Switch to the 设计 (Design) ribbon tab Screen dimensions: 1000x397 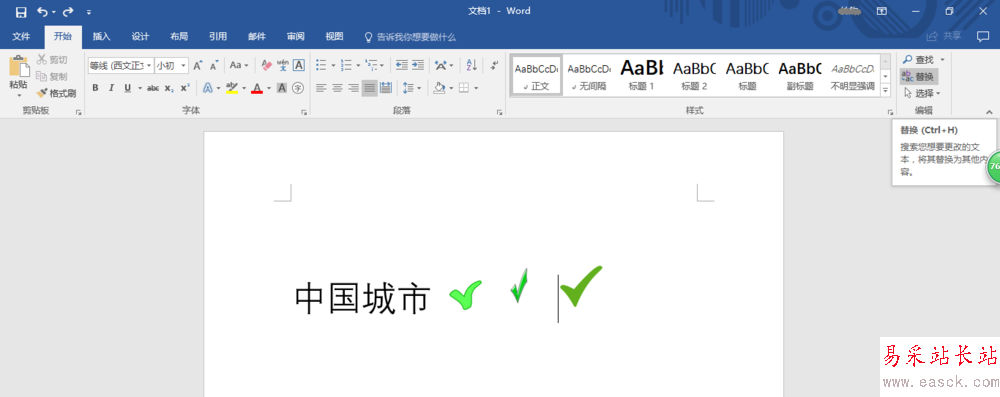(x=140, y=36)
